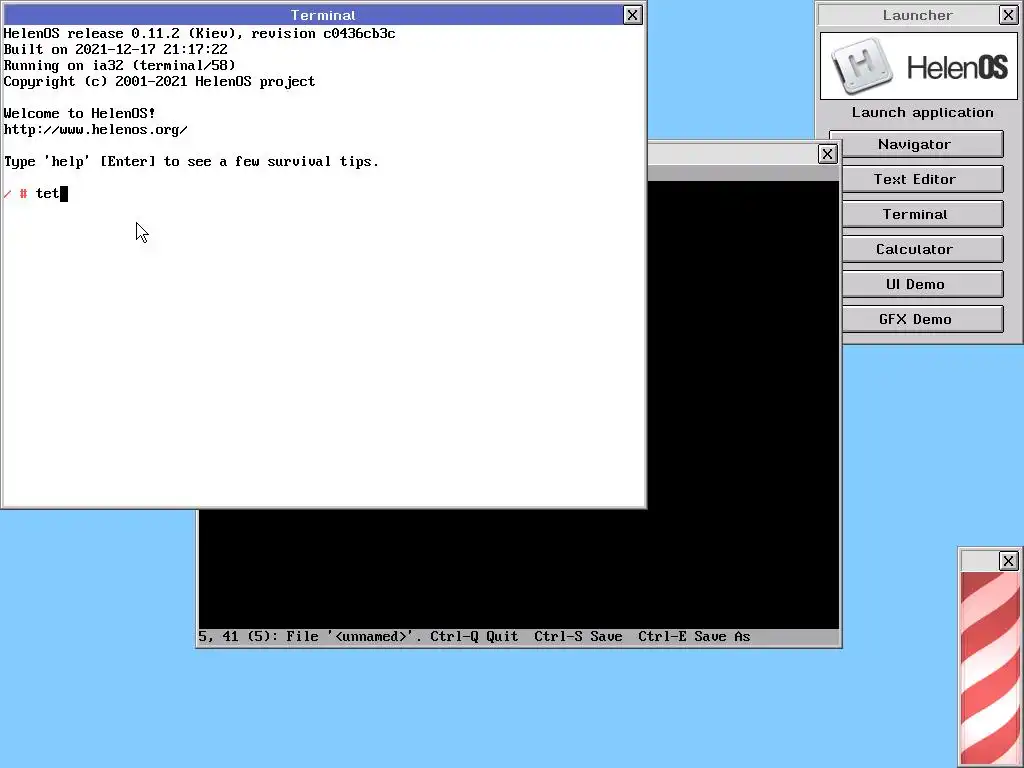1024x768 pixels.
Task: Launch the Navigator application
Action: pyautogui.click(x=916, y=144)
